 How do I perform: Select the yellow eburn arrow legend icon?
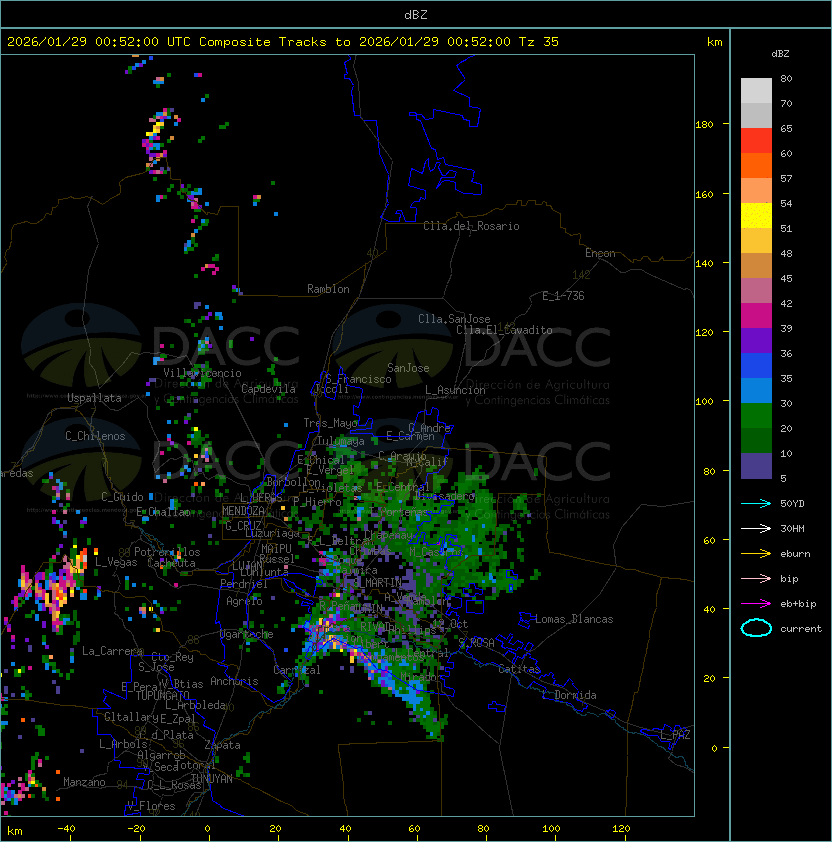coord(756,554)
